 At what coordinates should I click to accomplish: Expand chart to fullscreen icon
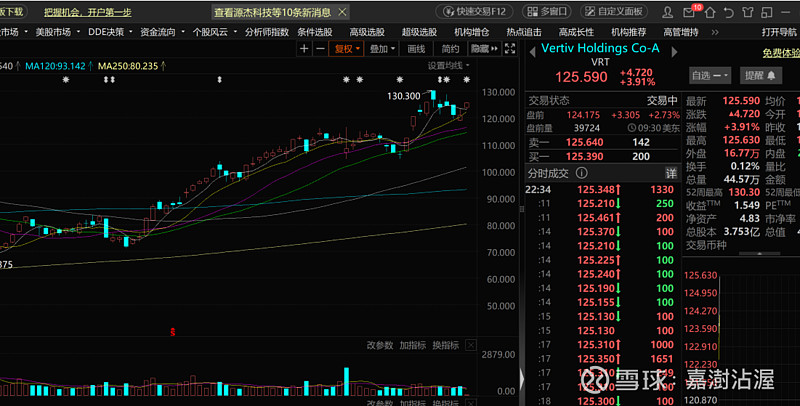(510, 48)
